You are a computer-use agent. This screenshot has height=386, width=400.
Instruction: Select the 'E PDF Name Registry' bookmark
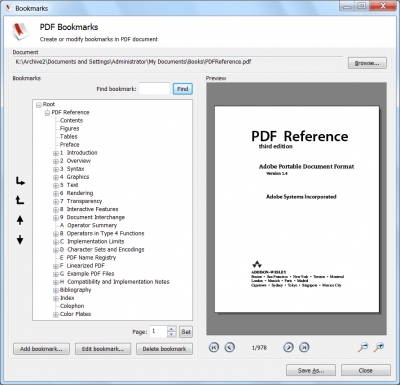click(x=88, y=258)
